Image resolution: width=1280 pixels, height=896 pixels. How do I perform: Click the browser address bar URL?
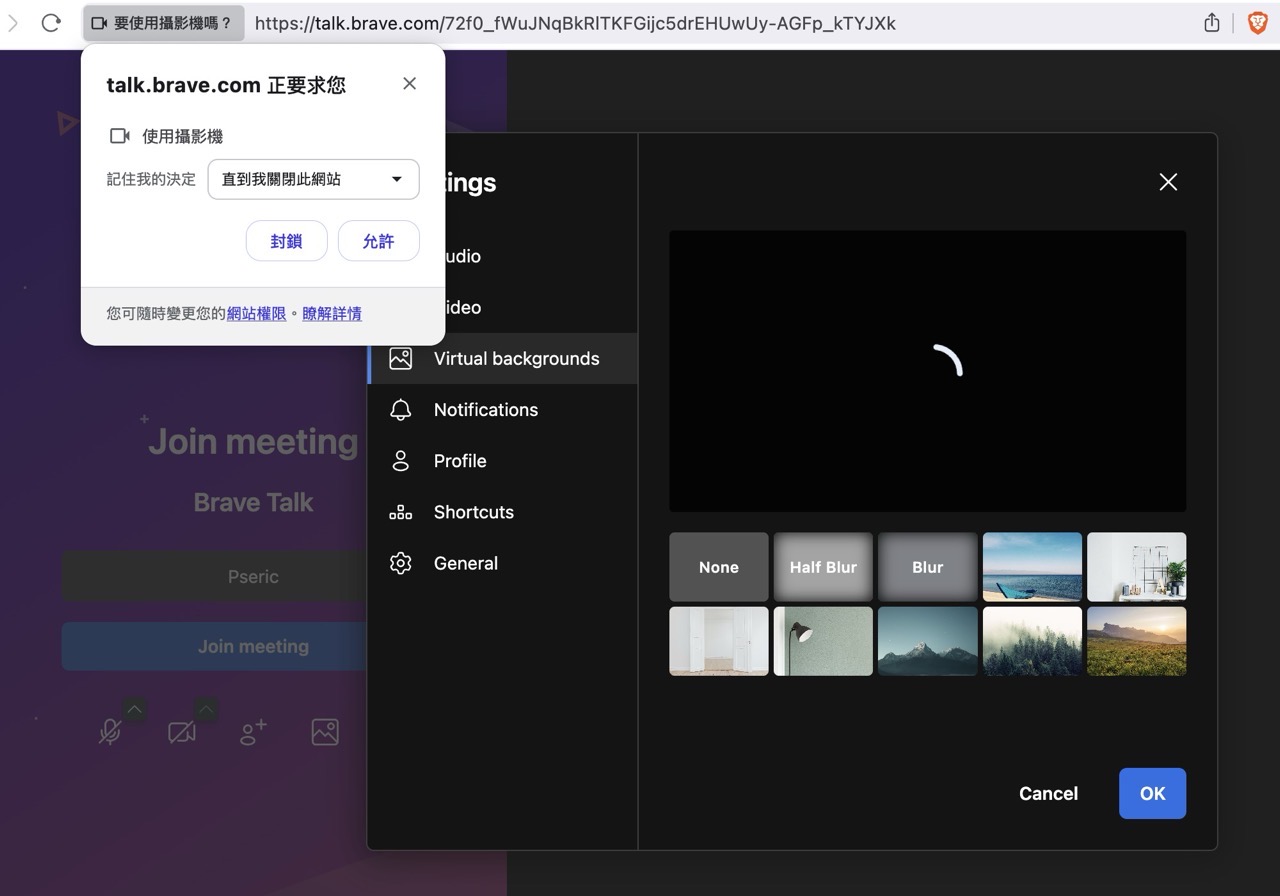coord(575,23)
